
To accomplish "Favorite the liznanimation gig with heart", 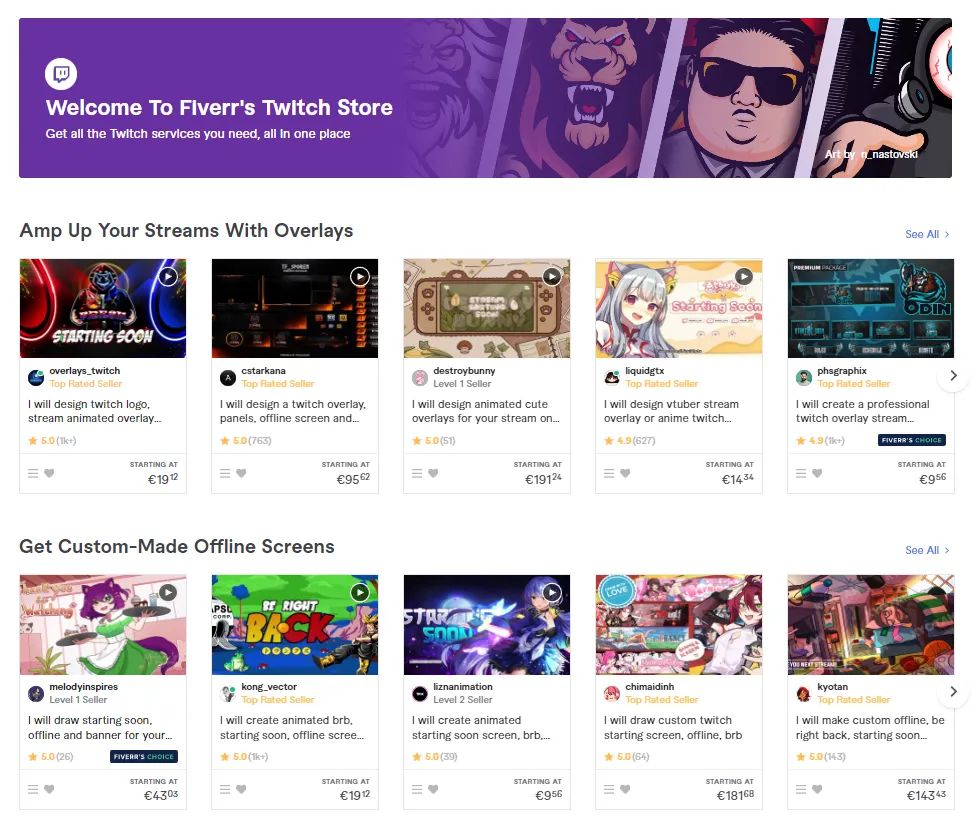I will click(433, 789).
